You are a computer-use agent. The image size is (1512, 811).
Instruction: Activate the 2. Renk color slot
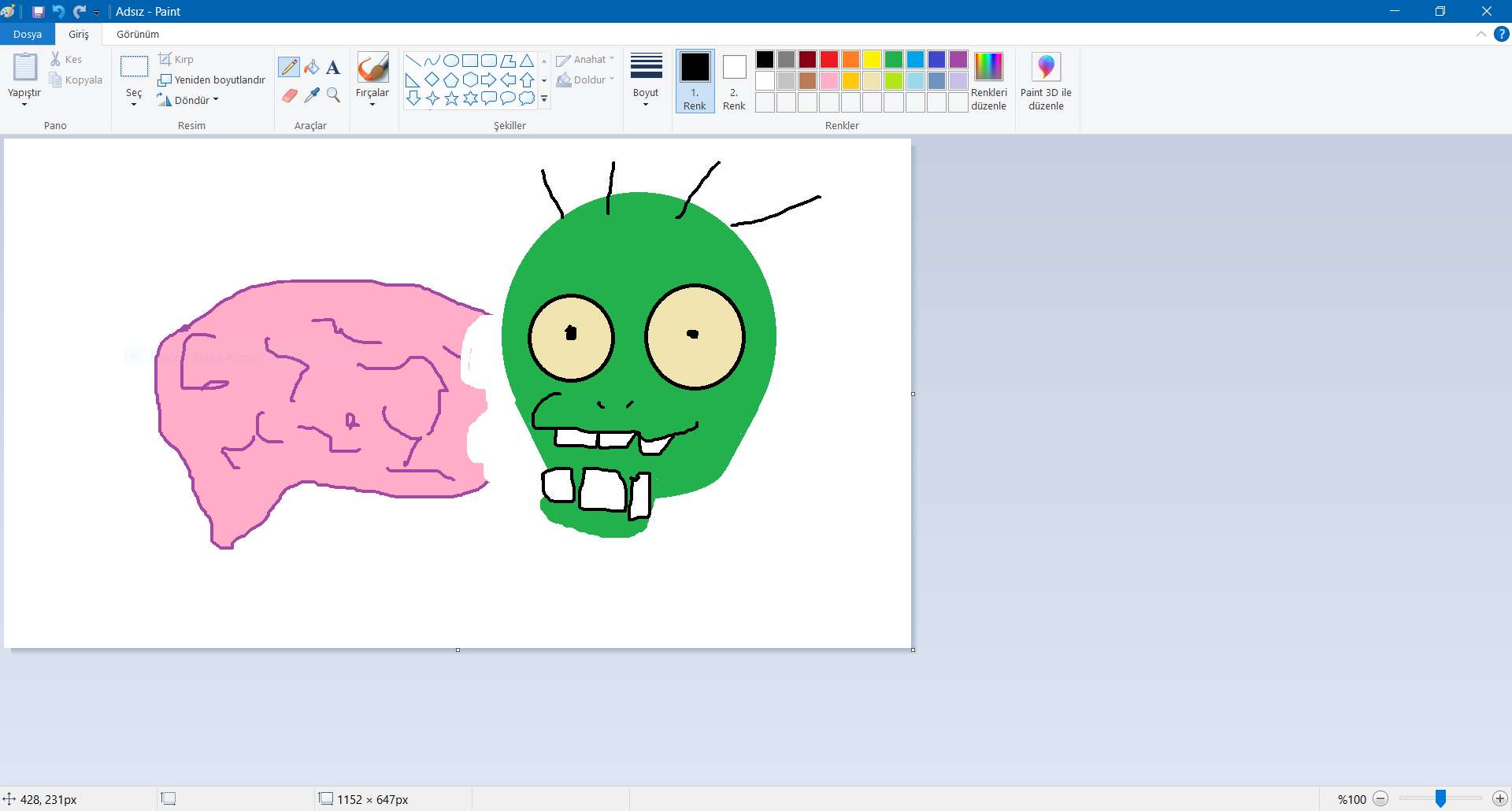tap(734, 80)
